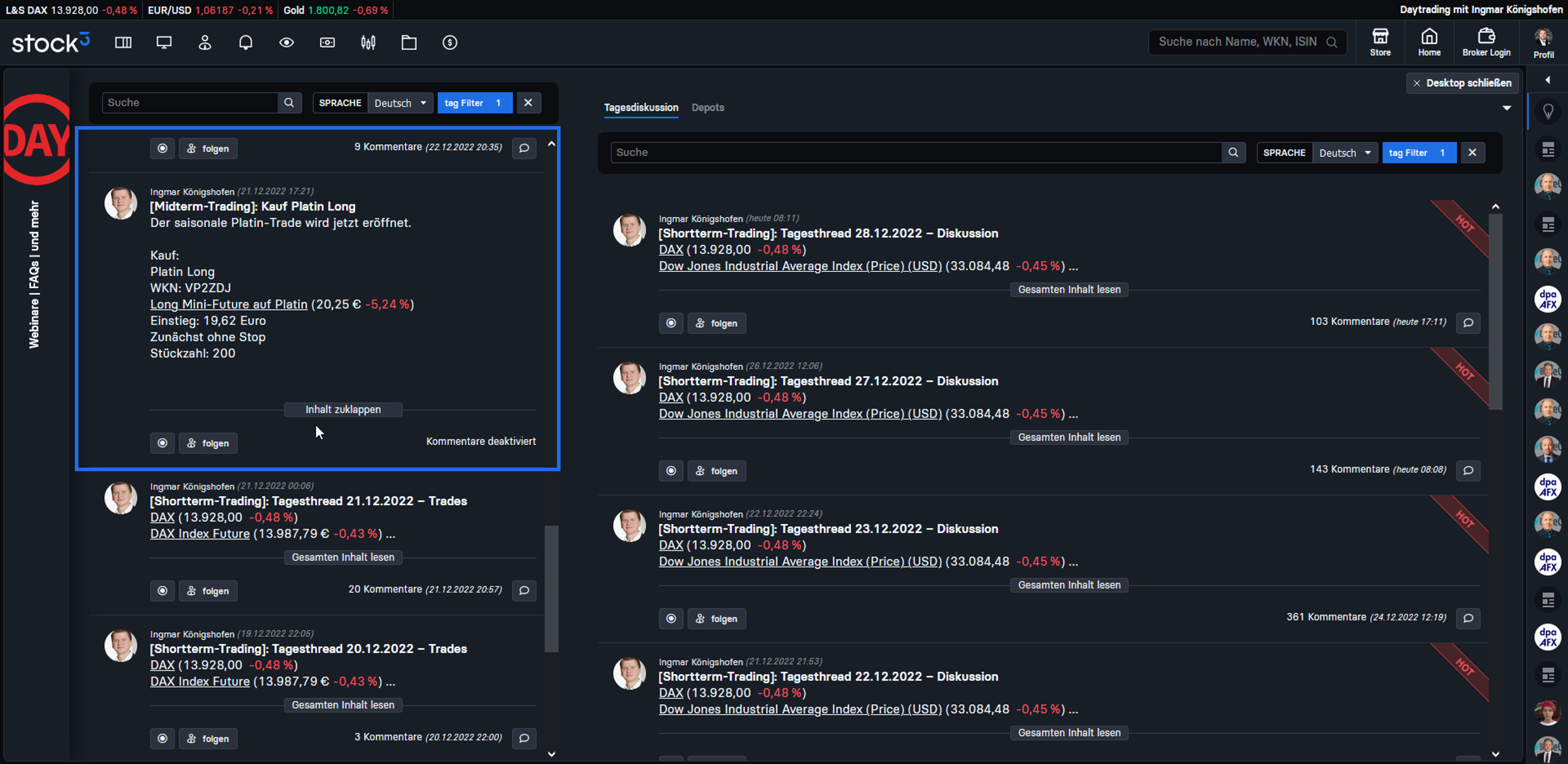The height and width of the screenshot is (764, 1568).
Task: Click Desktop schließen button
Action: point(1462,83)
